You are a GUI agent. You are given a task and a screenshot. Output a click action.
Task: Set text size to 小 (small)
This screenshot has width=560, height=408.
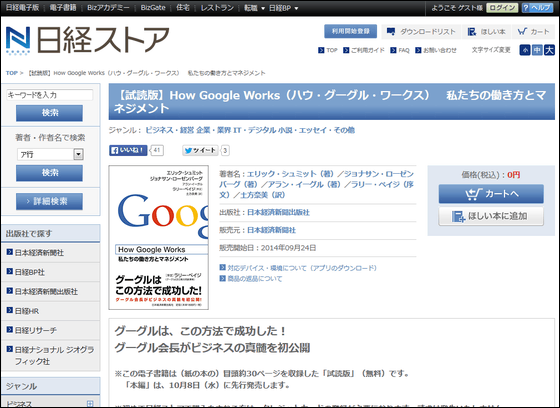coord(525,50)
